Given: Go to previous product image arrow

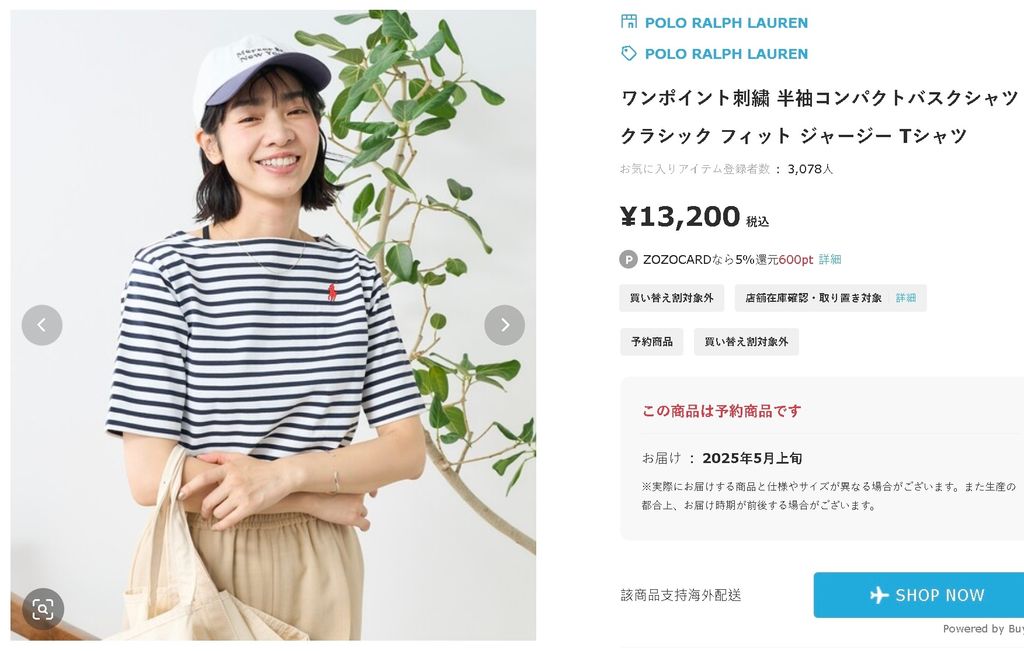Looking at the screenshot, I should [x=42, y=325].
